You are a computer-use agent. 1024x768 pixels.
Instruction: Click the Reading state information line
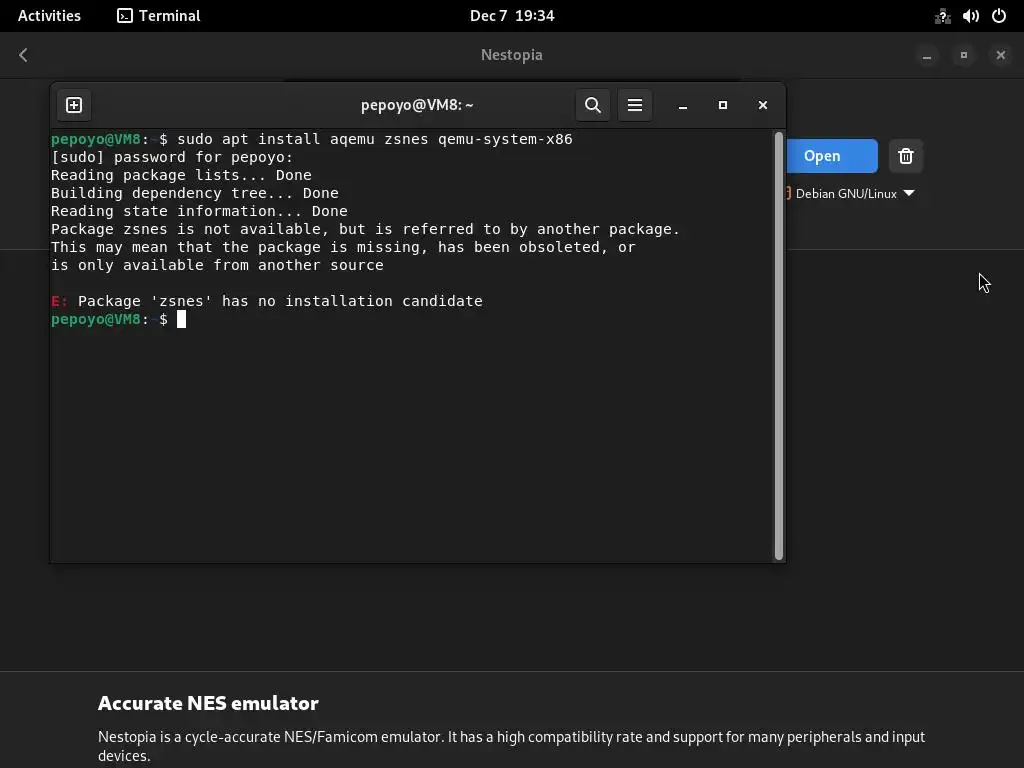[x=199, y=211]
